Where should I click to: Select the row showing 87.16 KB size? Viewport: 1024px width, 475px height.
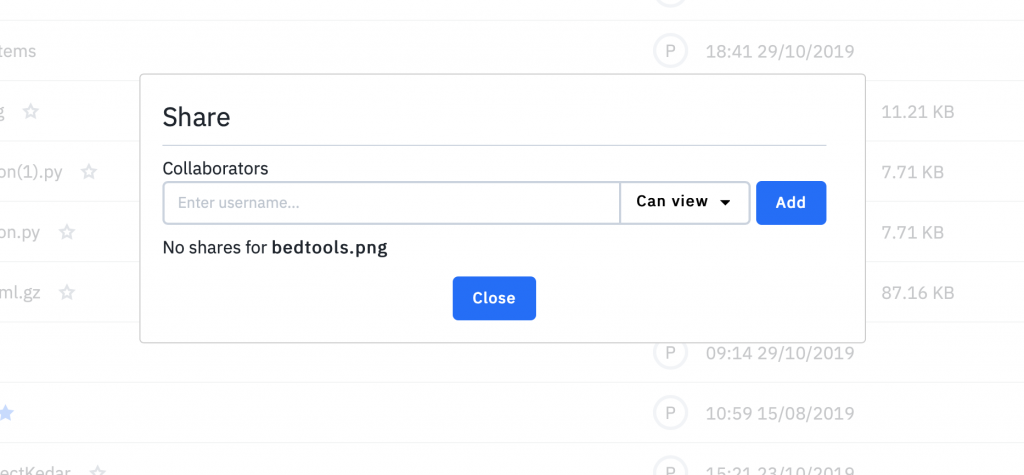pos(512,292)
